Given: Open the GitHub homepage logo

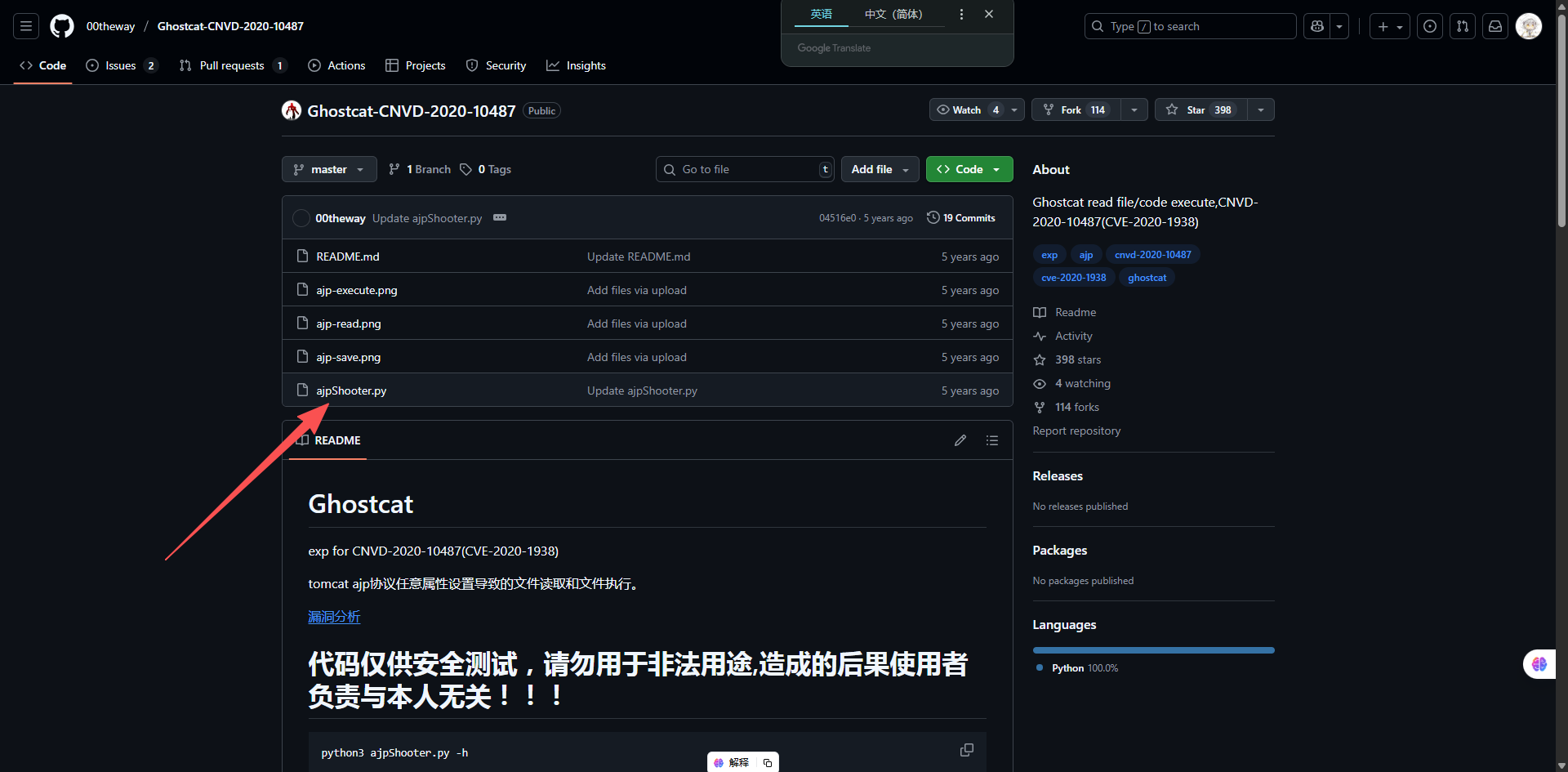Looking at the screenshot, I should point(62,26).
